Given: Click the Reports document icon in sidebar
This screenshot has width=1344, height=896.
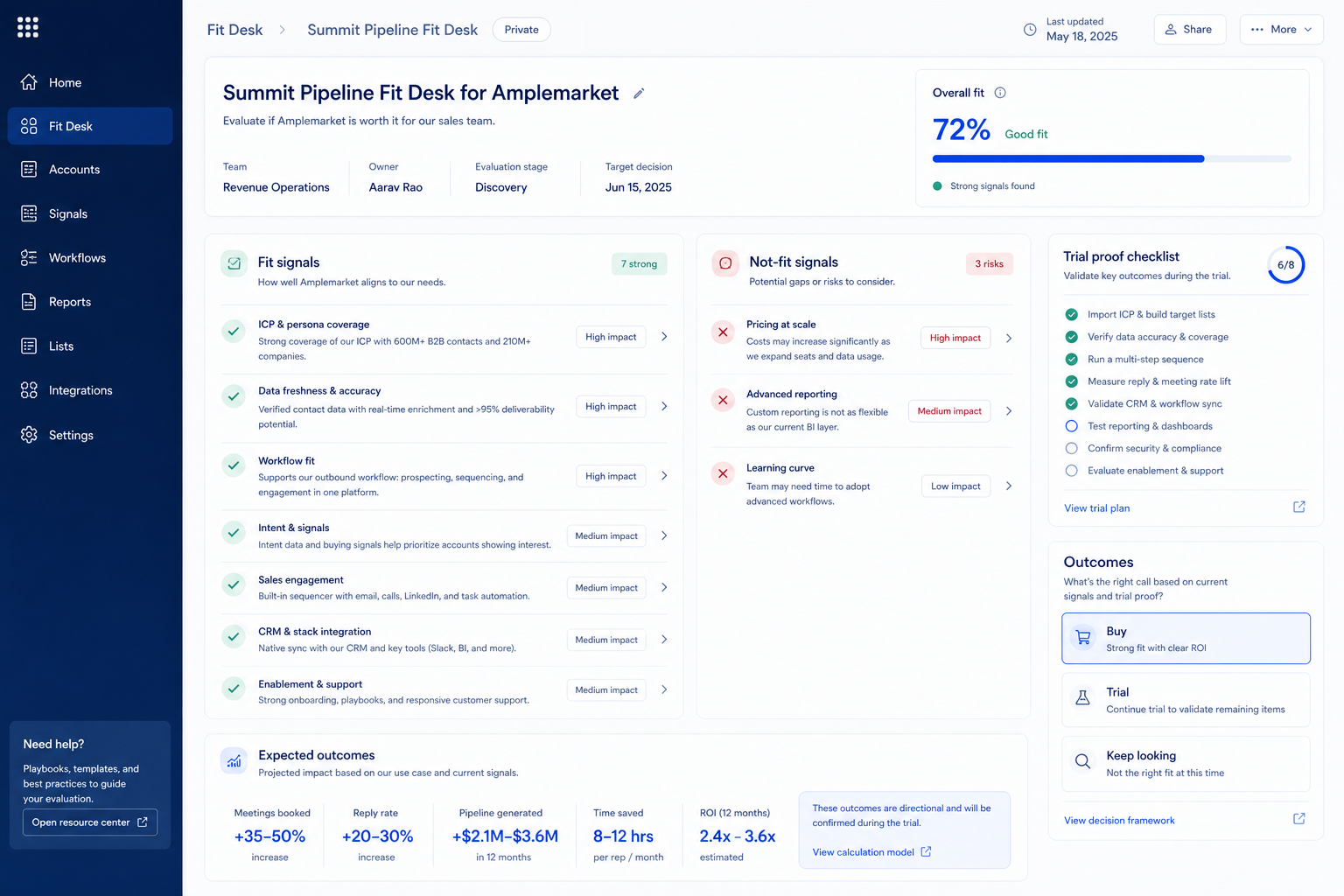Looking at the screenshot, I should pos(29,302).
